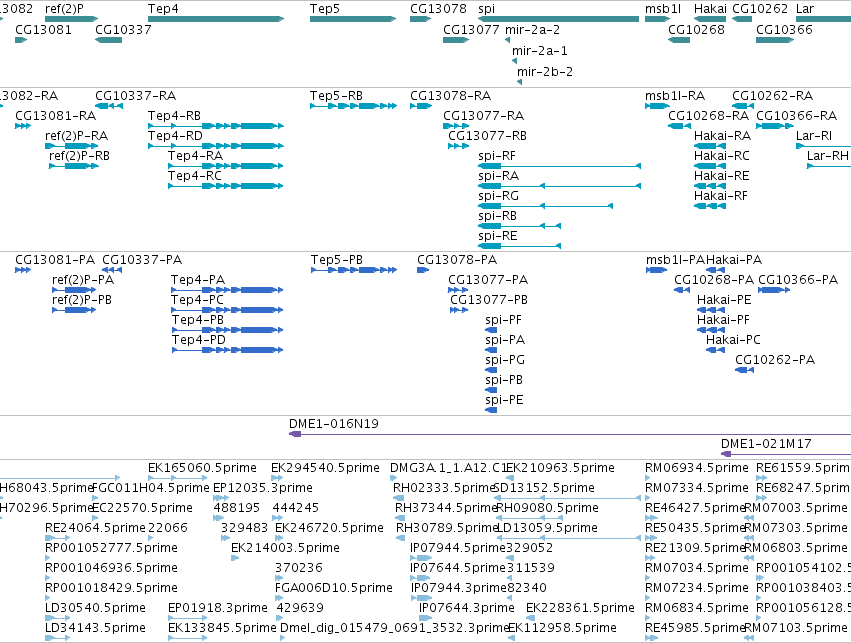The height and width of the screenshot is (643, 851).
Task: Select the Tep4-RA transcript label
Action: pos(195,156)
